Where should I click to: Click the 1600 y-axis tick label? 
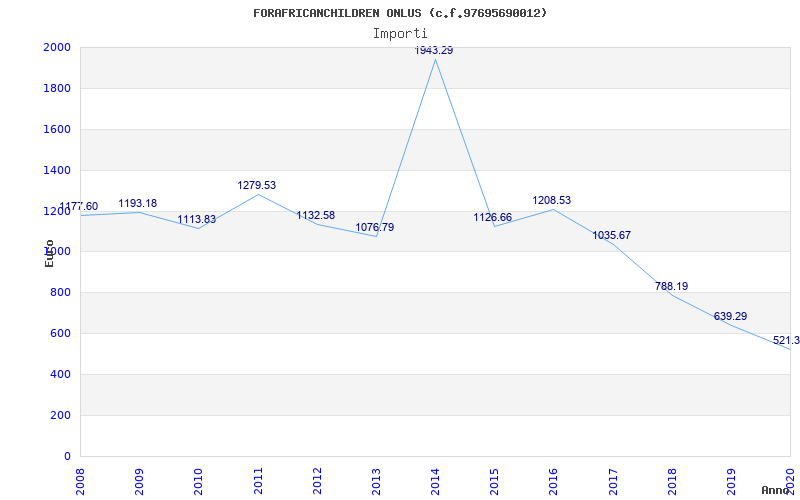coord(57,129)
